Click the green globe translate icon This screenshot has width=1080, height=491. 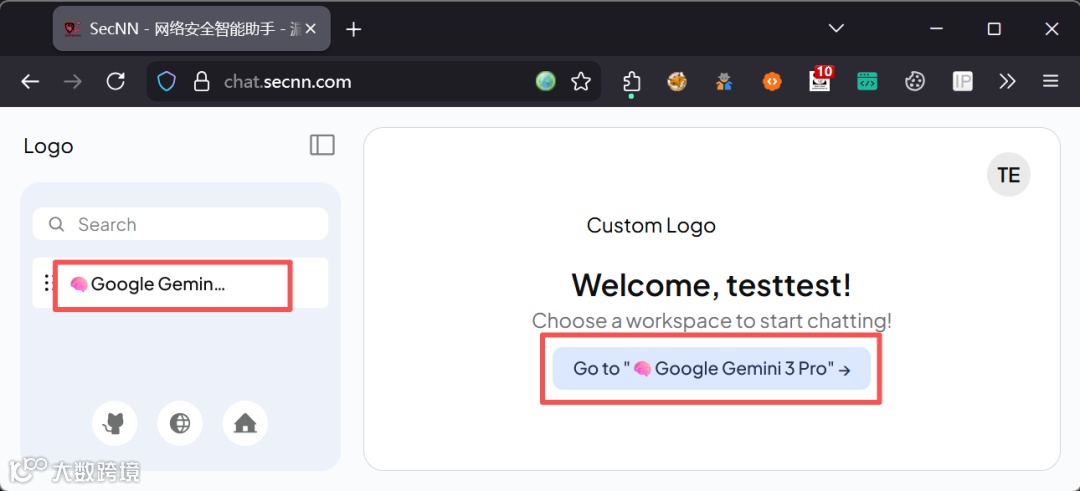(x=546, y=82)
